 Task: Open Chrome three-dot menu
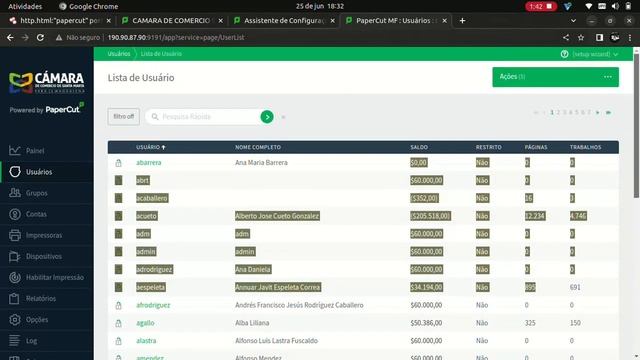[630, 38]
